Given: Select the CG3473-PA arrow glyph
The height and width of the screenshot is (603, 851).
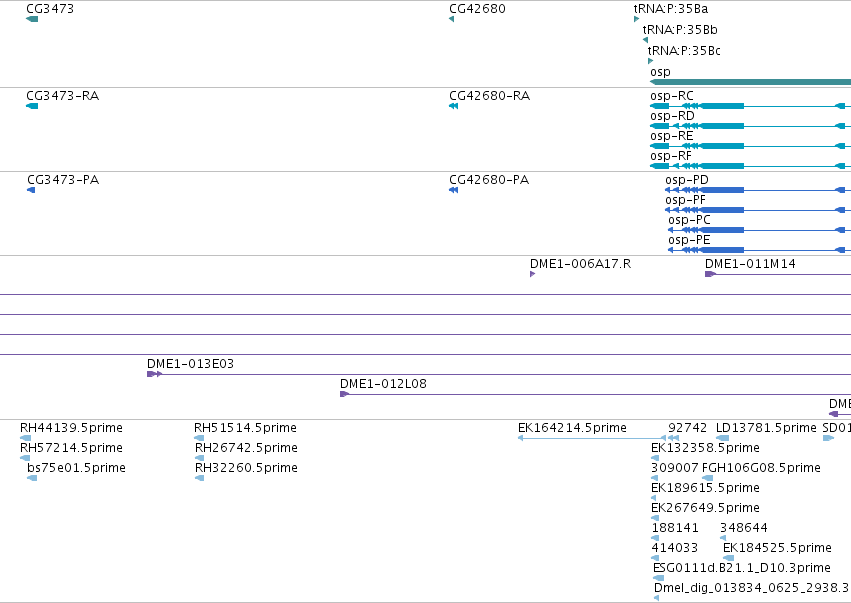Looking at the screenshot, I should 31,190.
